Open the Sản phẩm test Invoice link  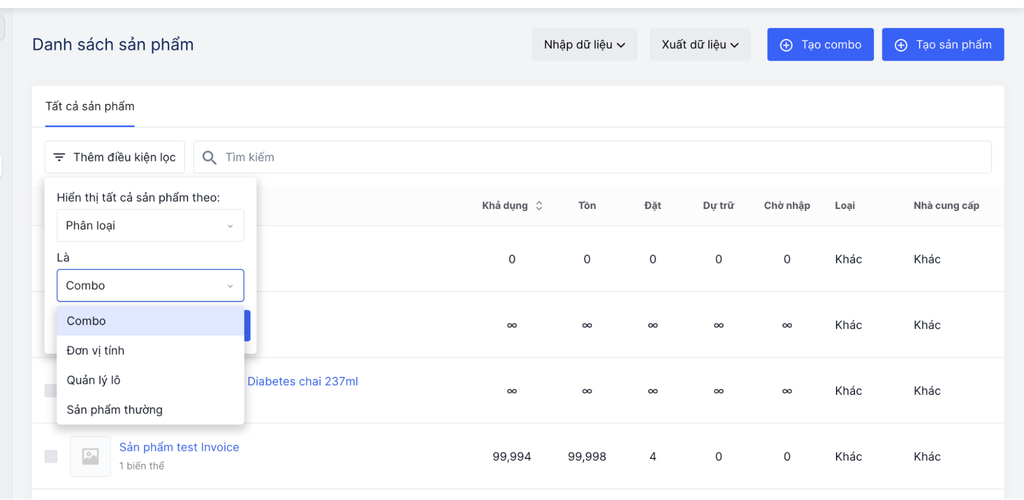(x=179, y=447)
